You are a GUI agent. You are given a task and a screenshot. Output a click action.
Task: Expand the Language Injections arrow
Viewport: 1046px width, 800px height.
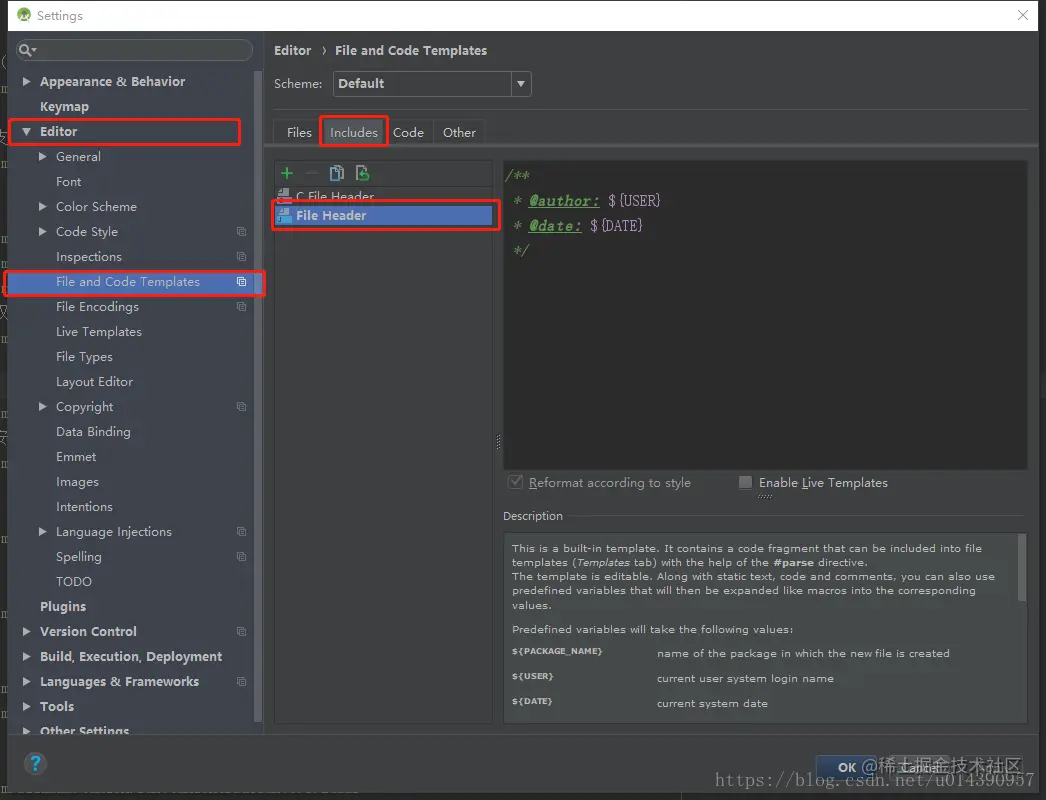pyautogui.click(x=43, y=532)
